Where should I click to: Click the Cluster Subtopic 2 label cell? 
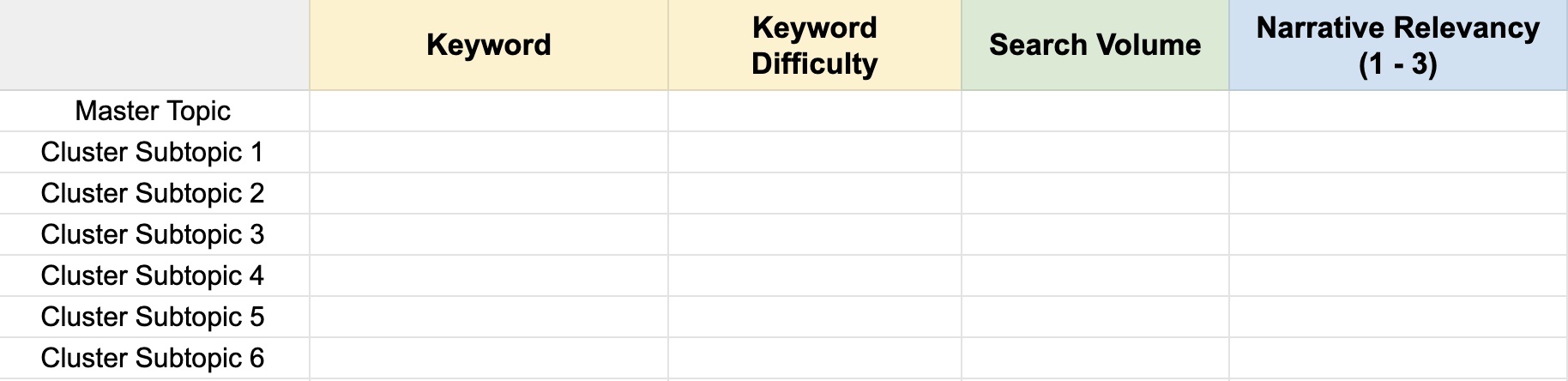154,193
